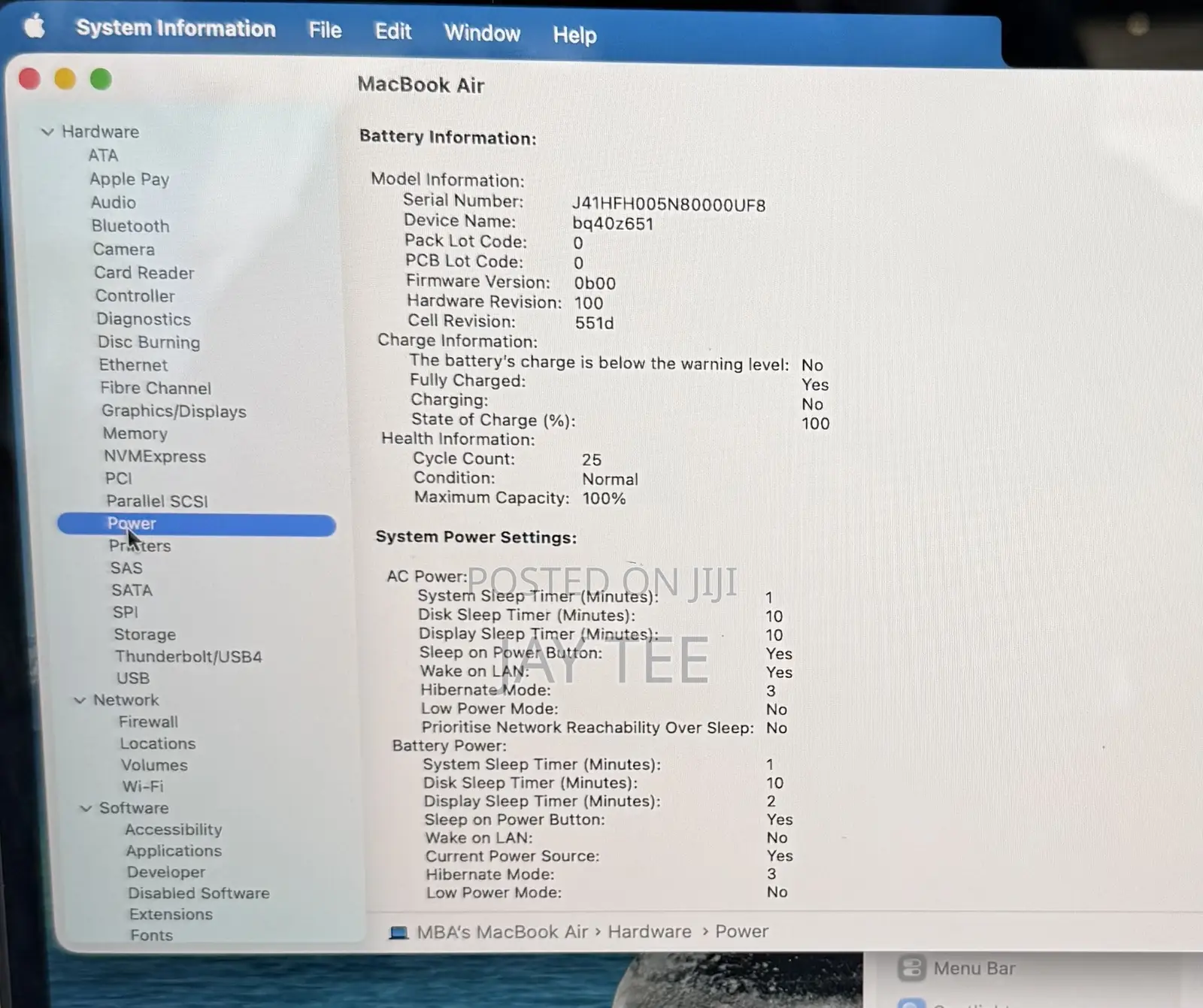The height and width of the screenshot is (1008, 1203).
Task: Click the device name bq40z651
Action: [613, 224]
